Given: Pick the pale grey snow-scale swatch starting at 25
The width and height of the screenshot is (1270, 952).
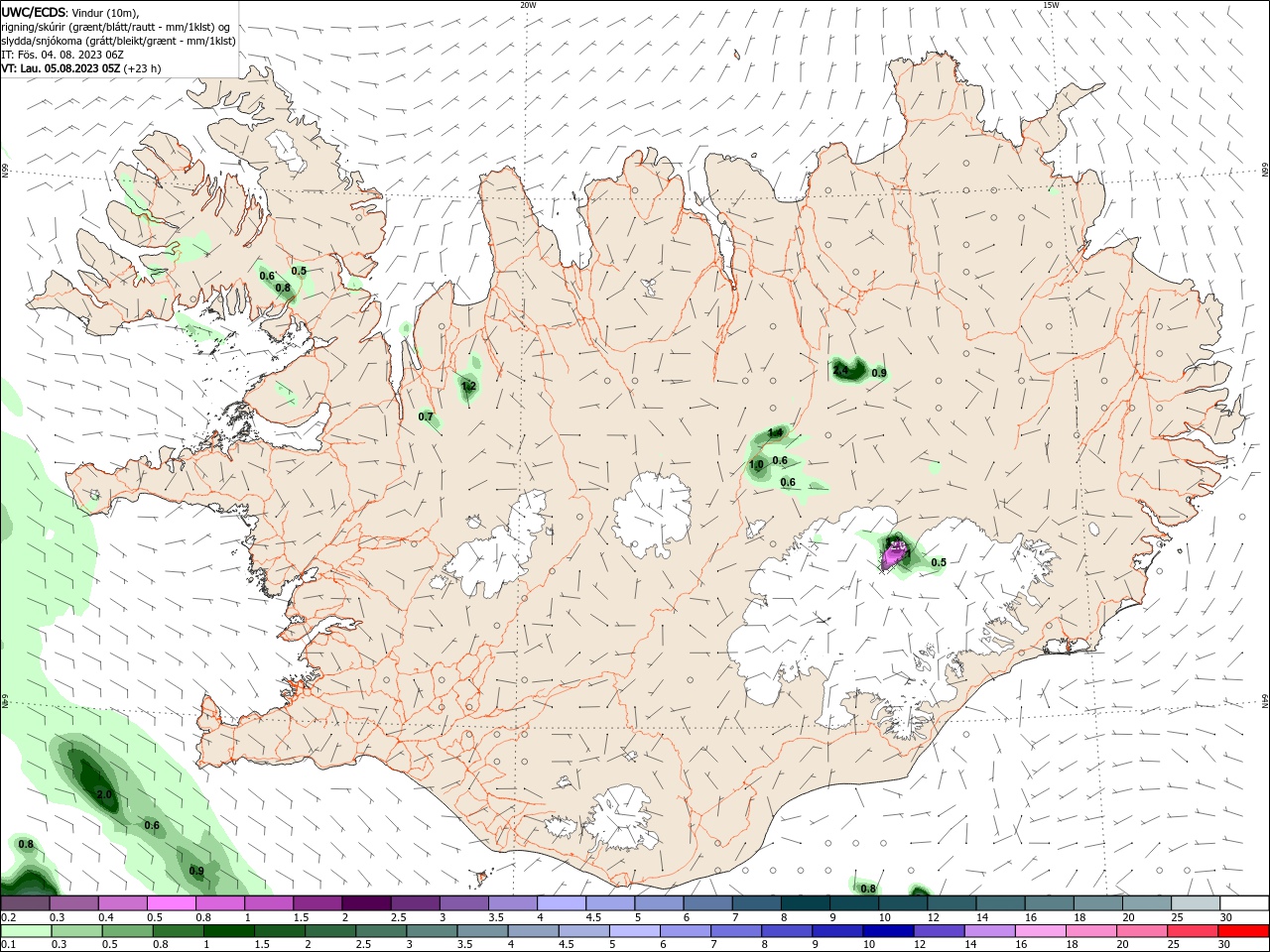Looking at the screenshot, I should click(x=1197, y=902).
